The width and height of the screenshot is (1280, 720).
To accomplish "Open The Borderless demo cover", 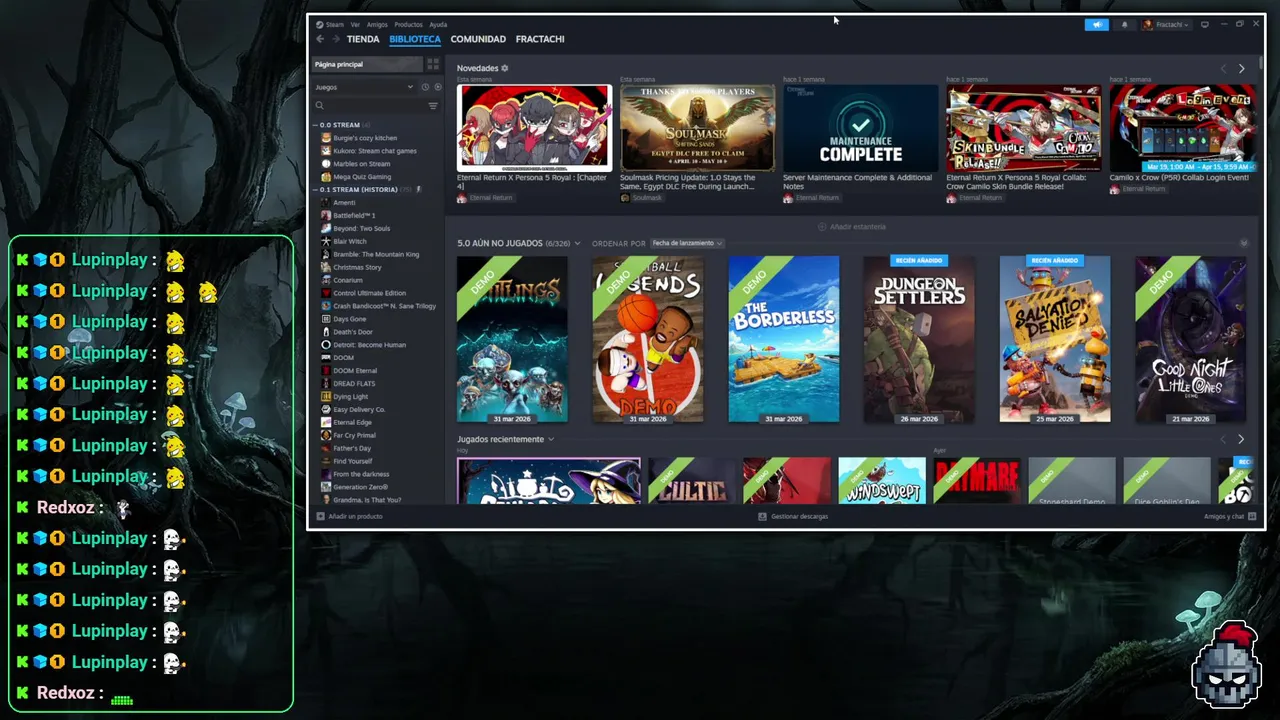I will 783,339.
